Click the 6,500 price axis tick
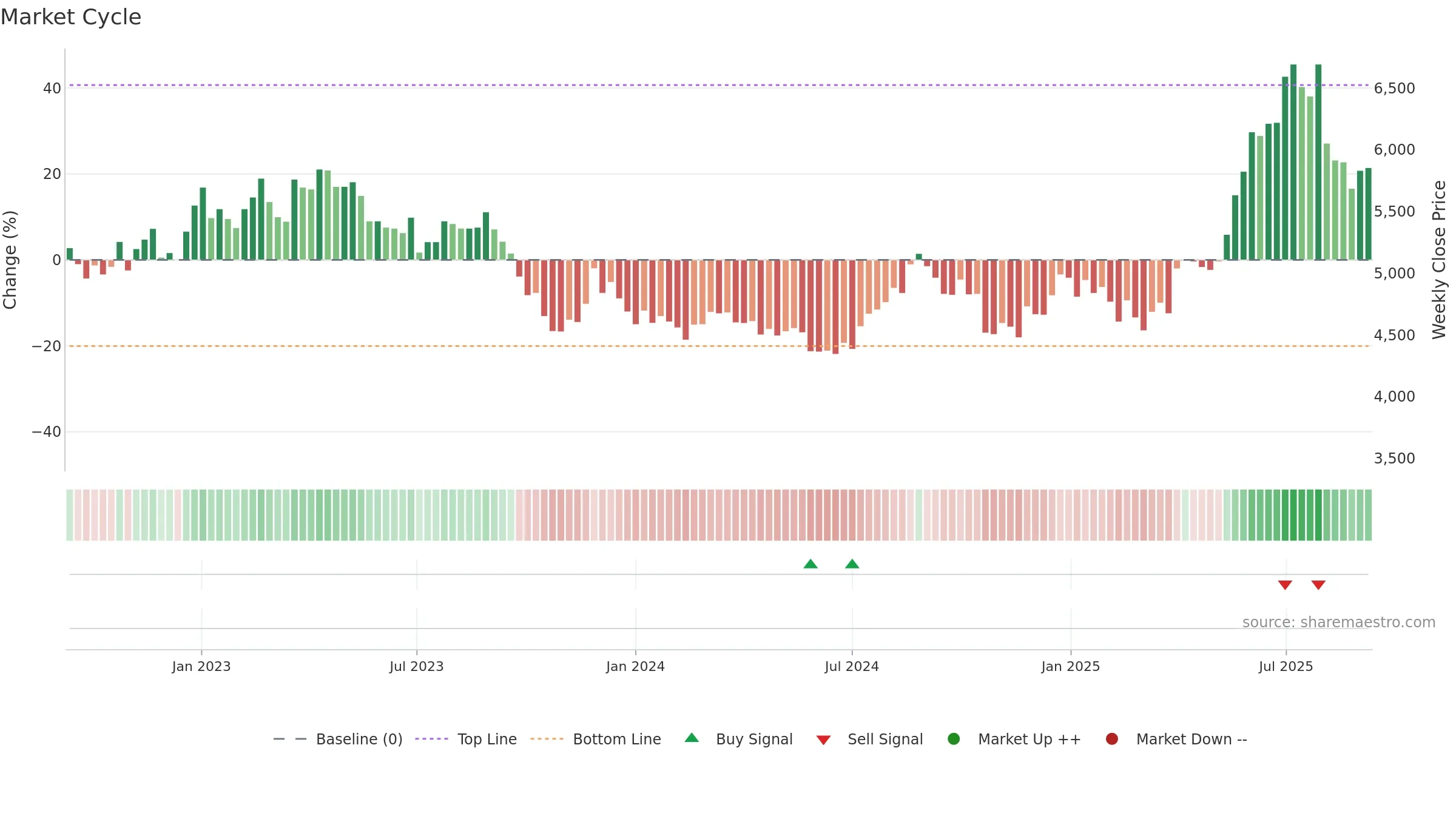 [x=1394, y=89]
